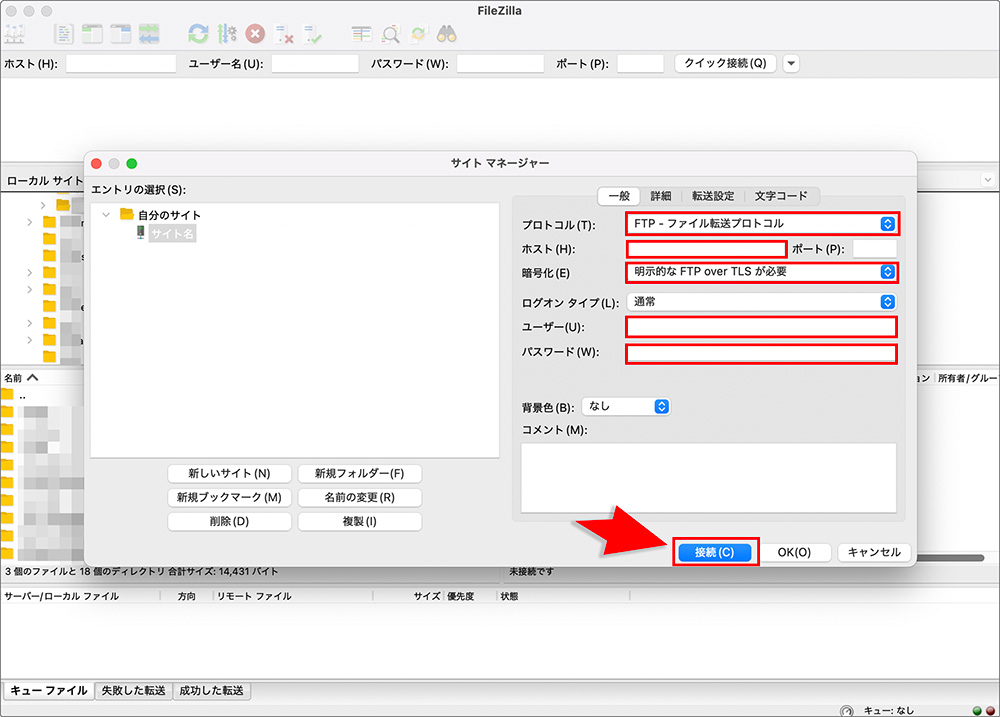Click the キャンセル button
1000x717 pixels.
(874, 552)
